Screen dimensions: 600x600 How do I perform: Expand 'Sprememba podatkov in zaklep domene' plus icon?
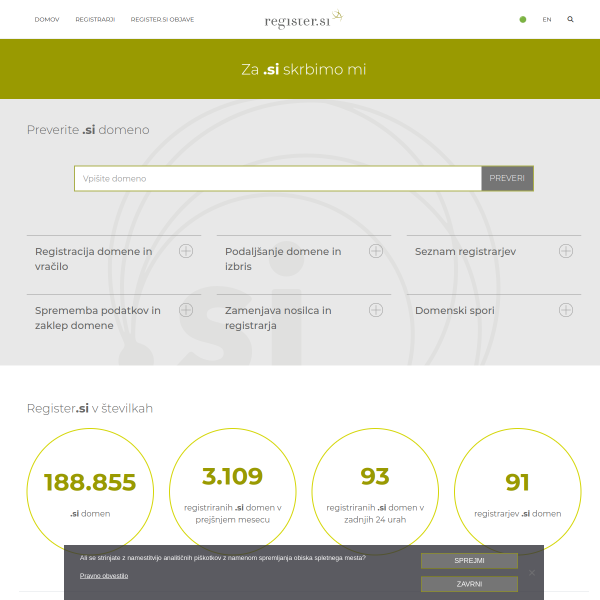coord(186,310)
